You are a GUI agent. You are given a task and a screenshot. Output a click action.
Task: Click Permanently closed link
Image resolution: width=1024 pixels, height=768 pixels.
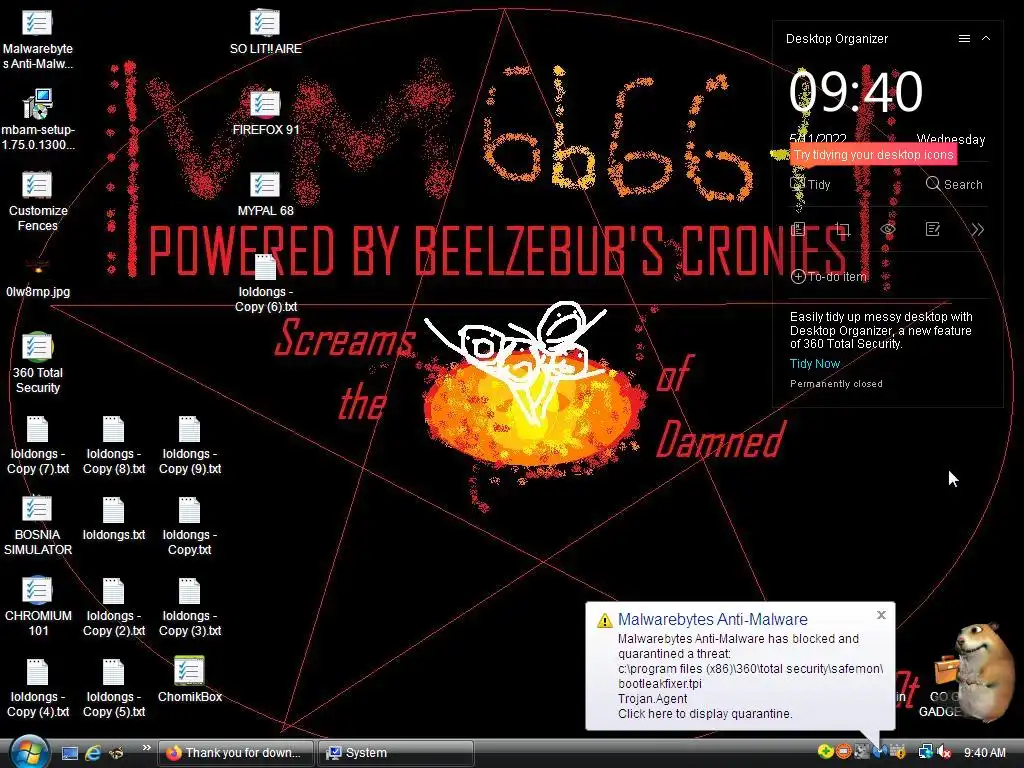[x=836, y=384]
